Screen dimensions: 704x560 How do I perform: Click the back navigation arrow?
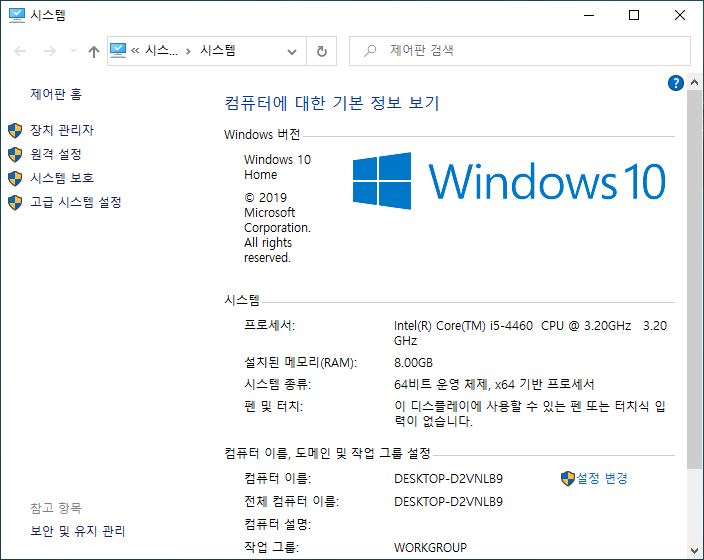(20, 51)
